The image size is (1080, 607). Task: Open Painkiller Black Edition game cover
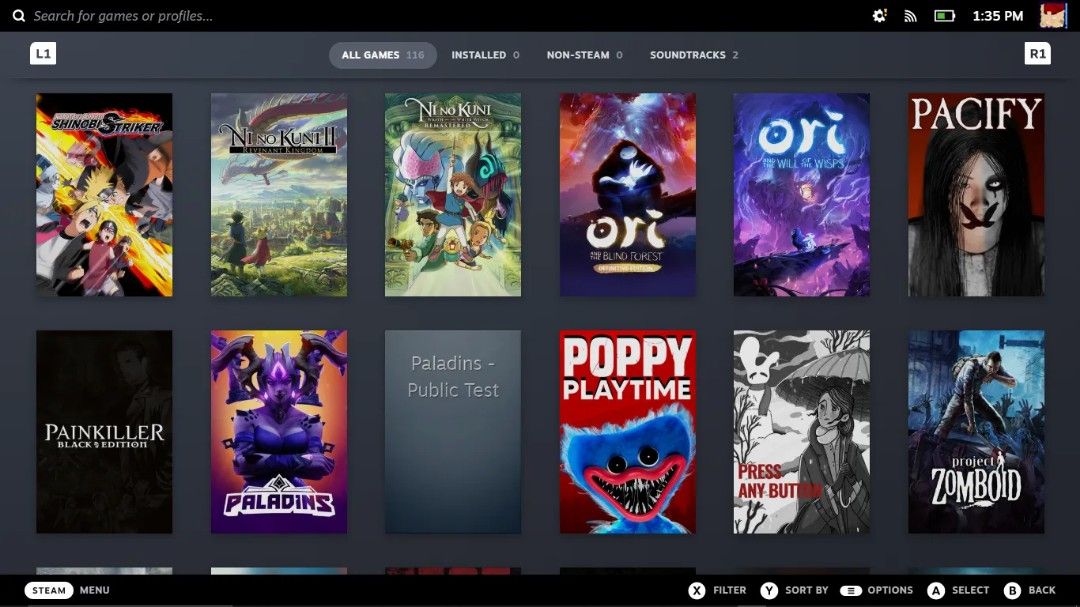tap(104, 432)
